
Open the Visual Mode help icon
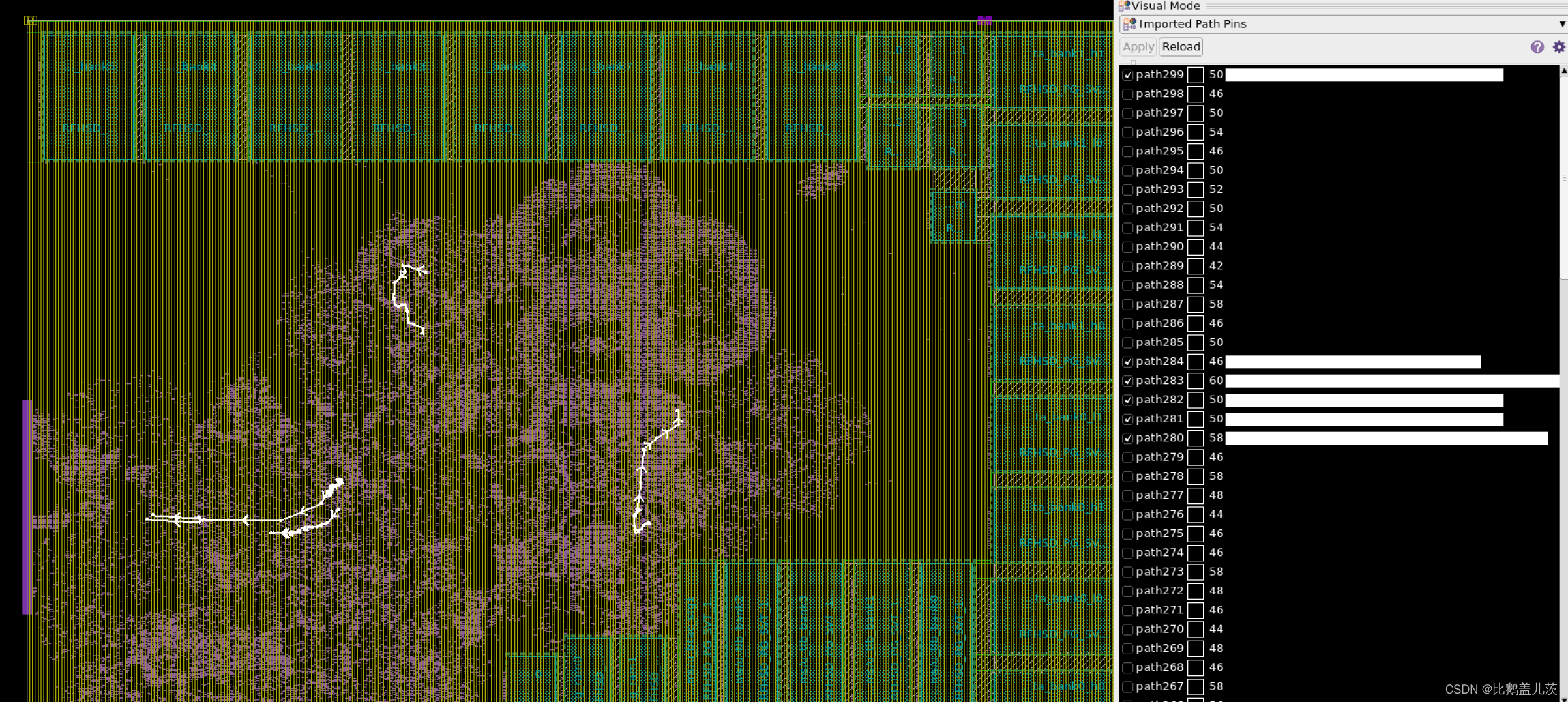[x=1537, y=47]
